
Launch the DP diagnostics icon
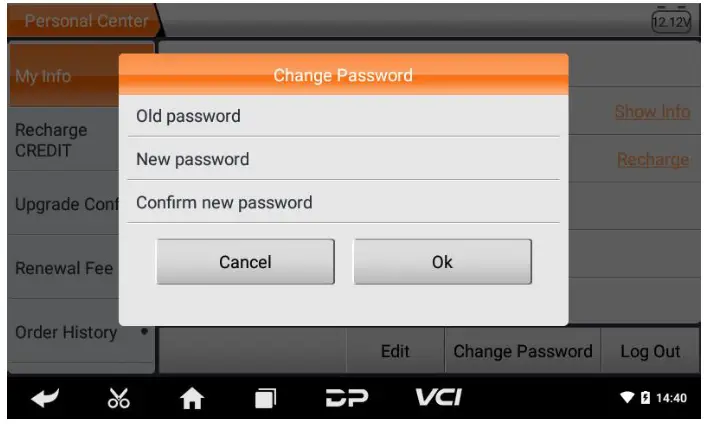click(x=347, y=398)
